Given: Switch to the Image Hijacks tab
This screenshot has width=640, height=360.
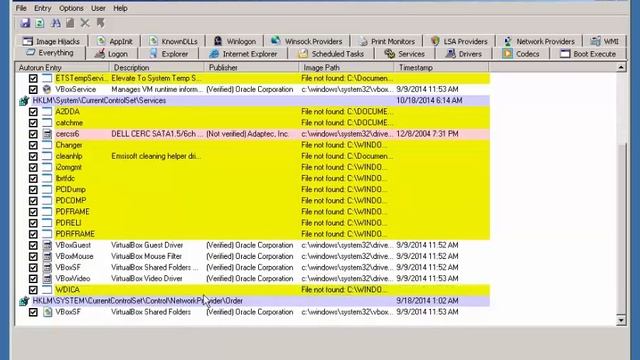Looking at the screenshot, I should click(x=51, y=41).
